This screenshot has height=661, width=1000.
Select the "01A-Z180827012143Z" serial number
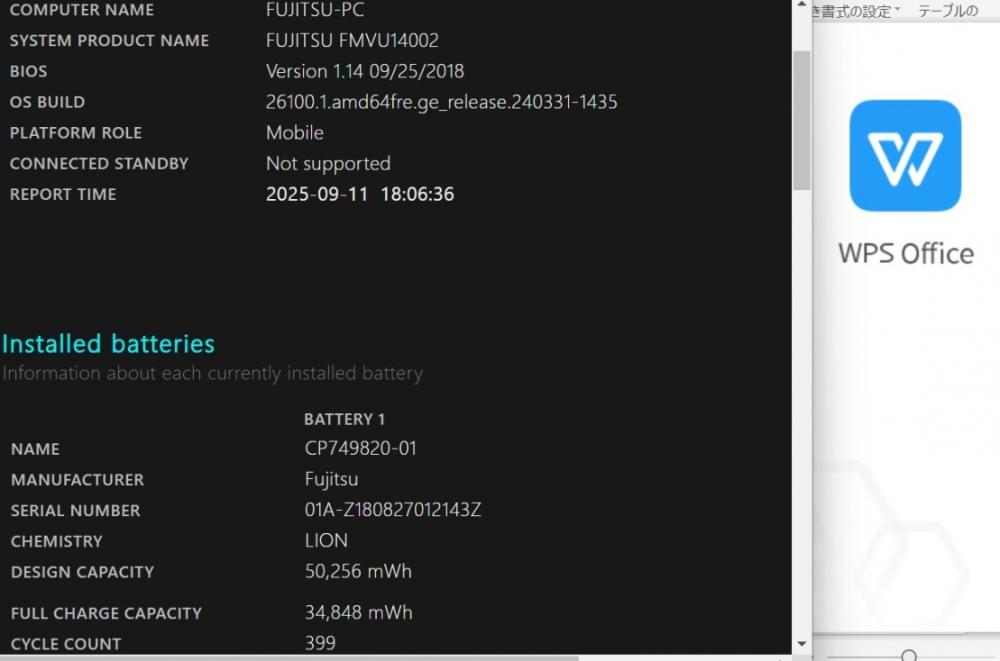click(393, 510)
